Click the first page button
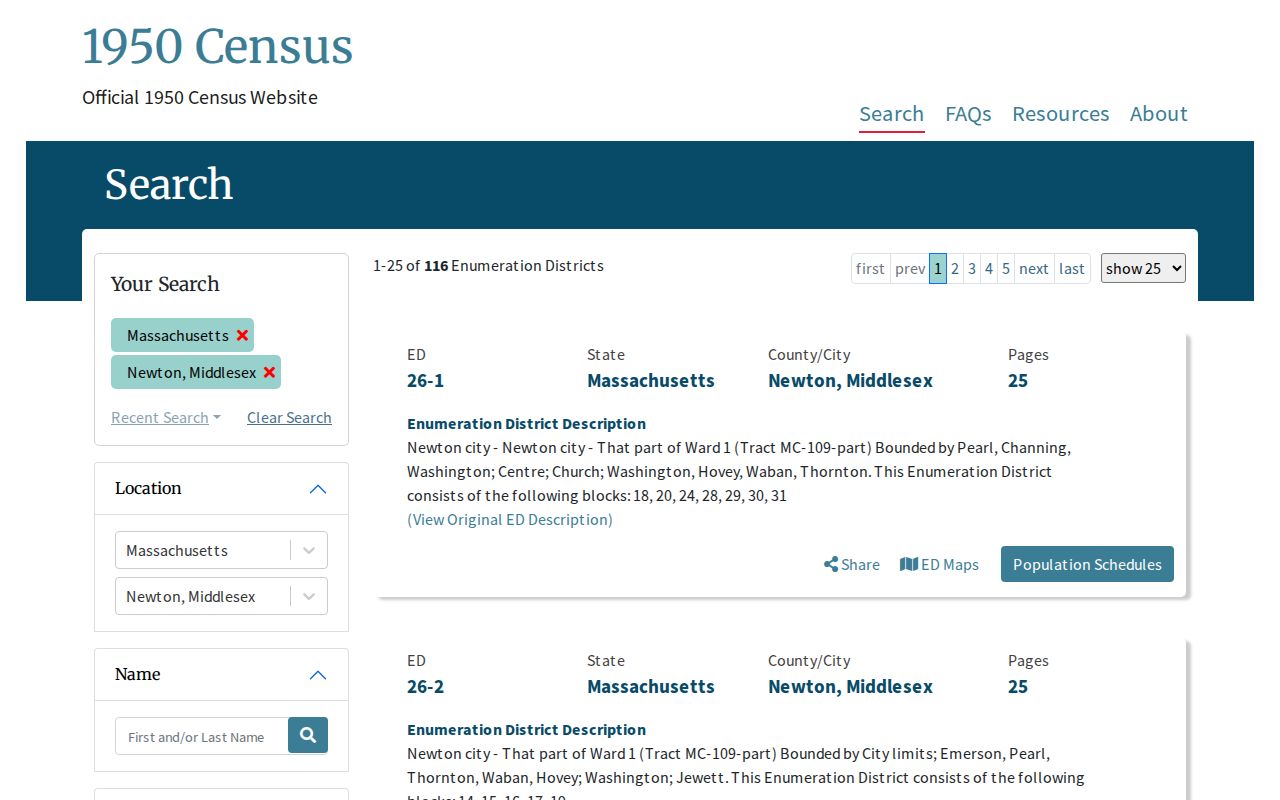 (870, 268)
